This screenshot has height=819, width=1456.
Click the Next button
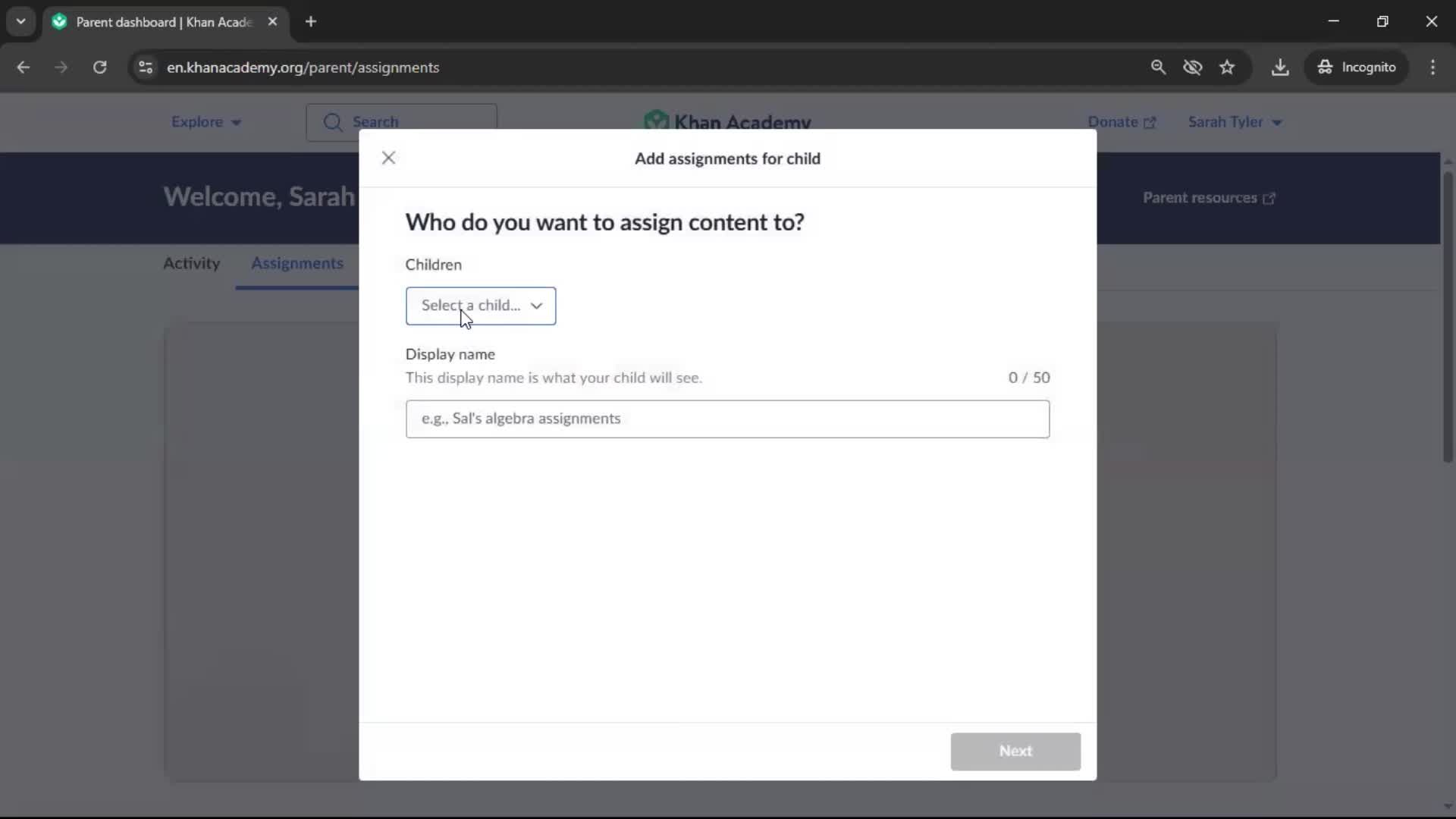click(1015, 751)
